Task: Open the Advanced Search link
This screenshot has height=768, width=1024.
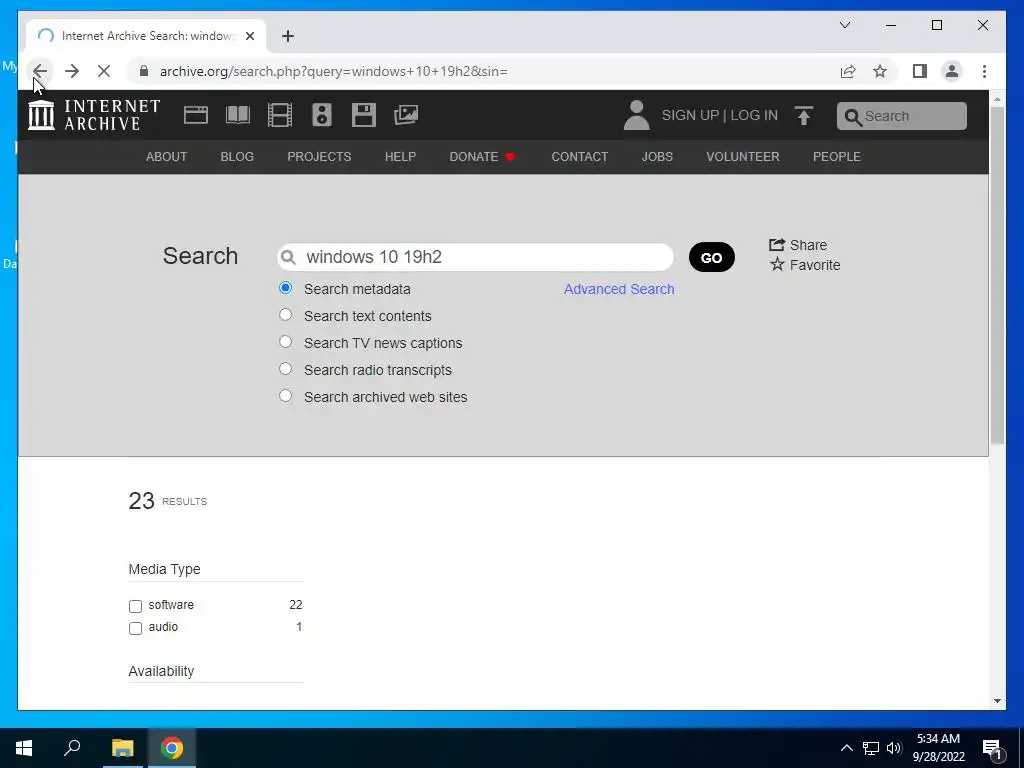Action: coord(619,289)
